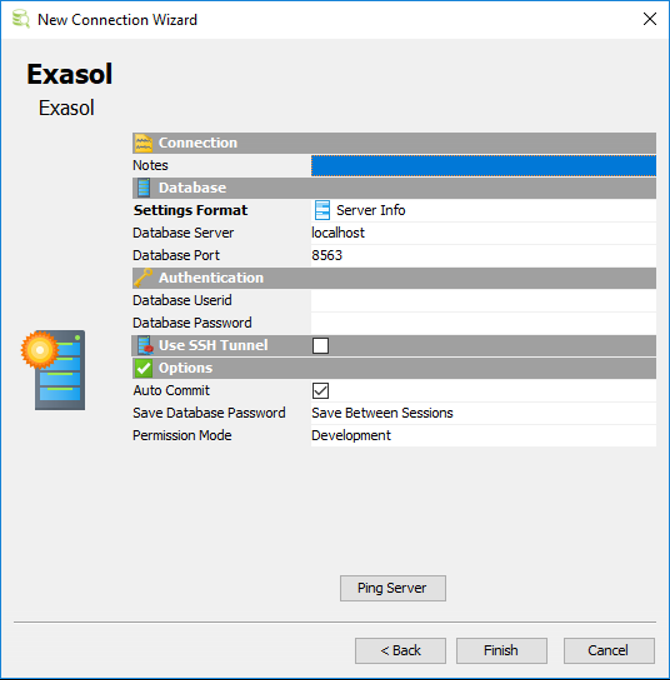Click the wizard title bar database icon
Image resolution: width=670 pixels, height=680 pixels.
tap(20, 19)
